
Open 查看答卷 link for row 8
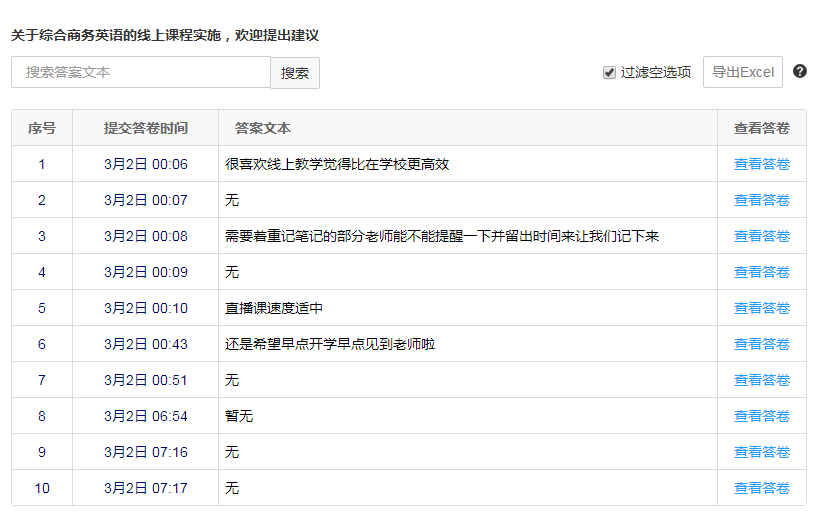click(761, 416)
